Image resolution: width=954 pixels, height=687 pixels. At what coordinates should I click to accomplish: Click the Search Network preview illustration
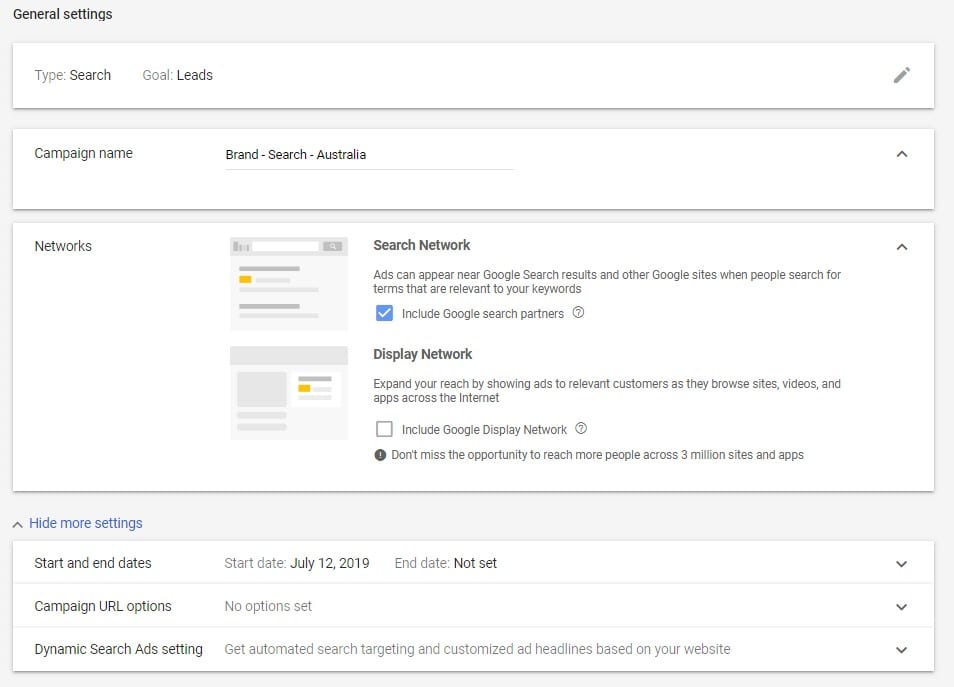click(289, 284)
